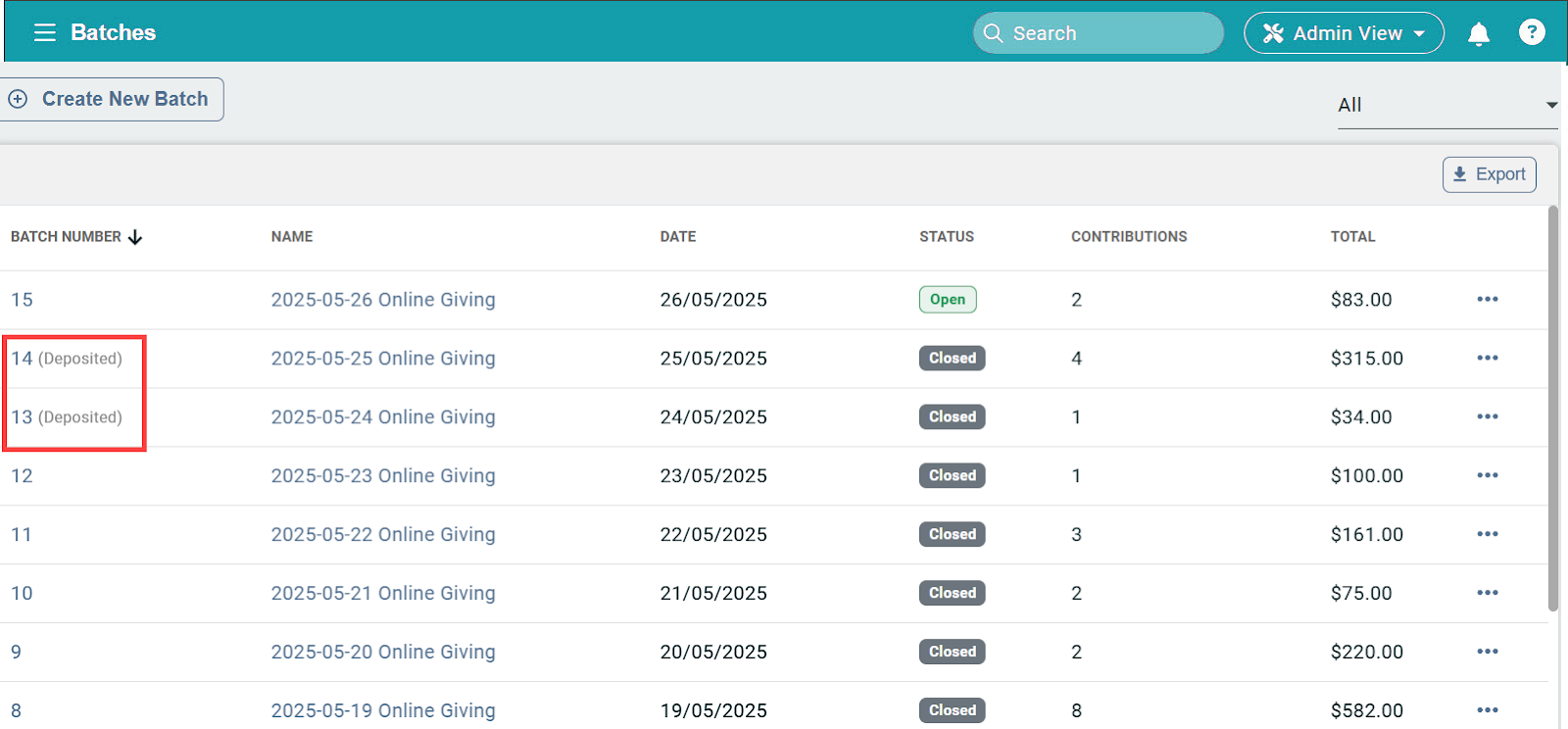The width and height of the screenshot is (1568, 729).
Task: Click the $582.00 total cell
Action: point(1367,711)
